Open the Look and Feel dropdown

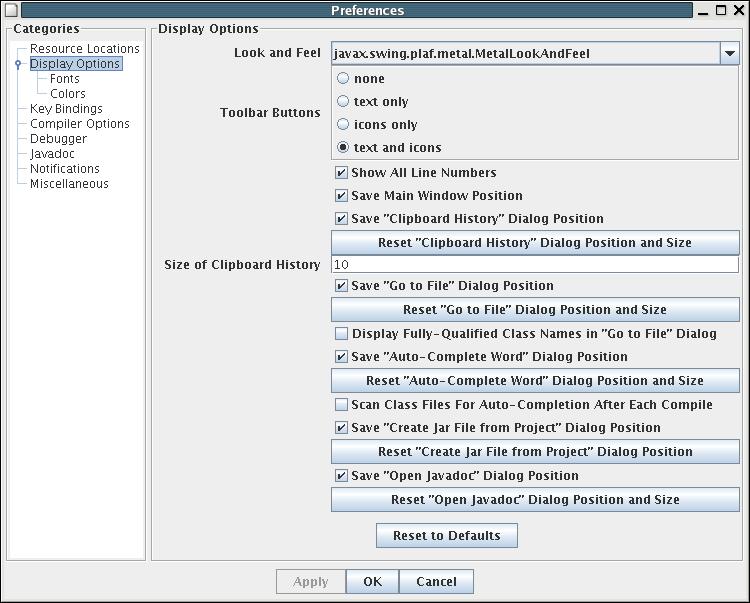729,54
